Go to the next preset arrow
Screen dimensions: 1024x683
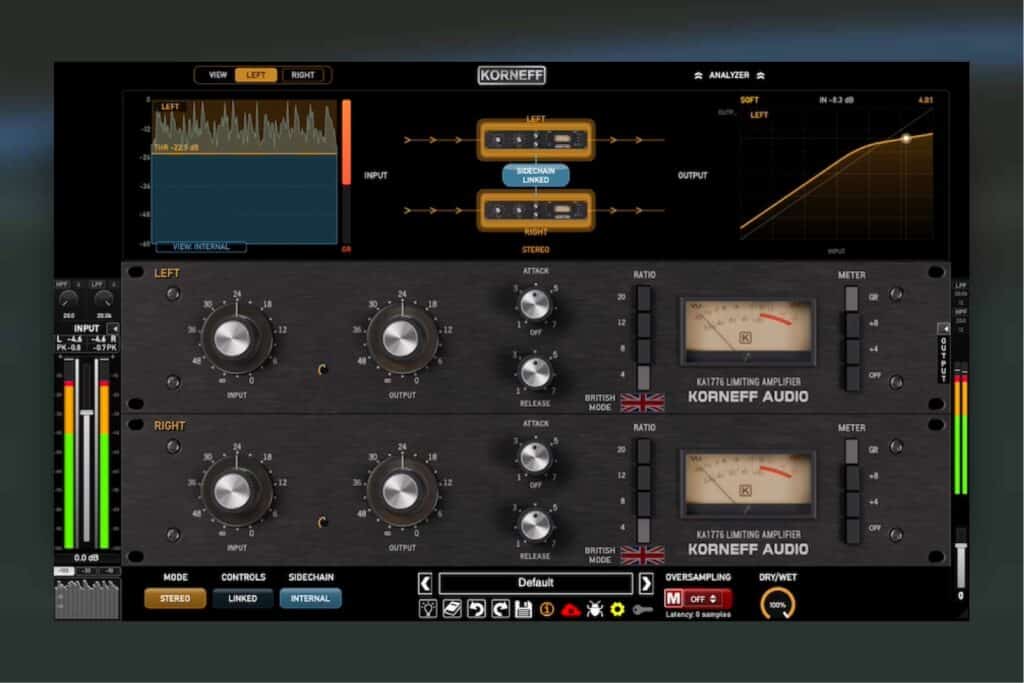pos(646,583)
